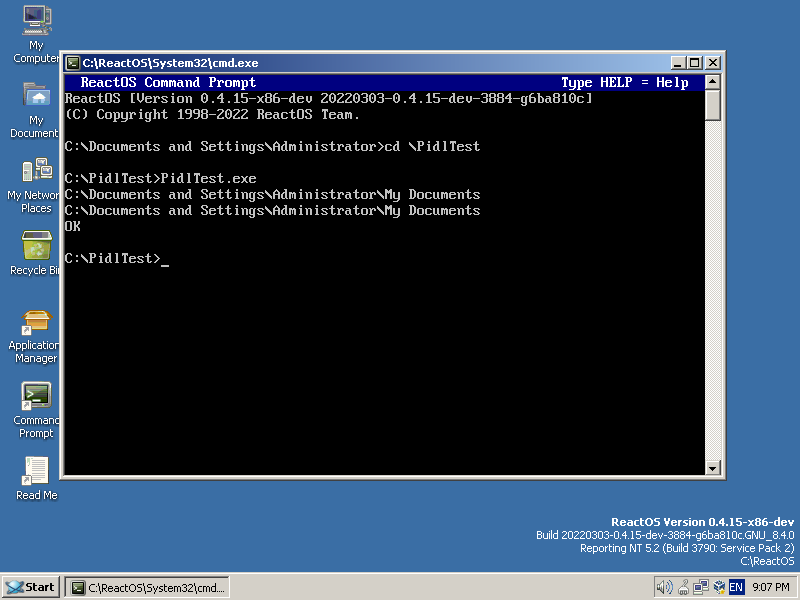
Task: Open the My Computer desktop icon
Action: [36, 34]
